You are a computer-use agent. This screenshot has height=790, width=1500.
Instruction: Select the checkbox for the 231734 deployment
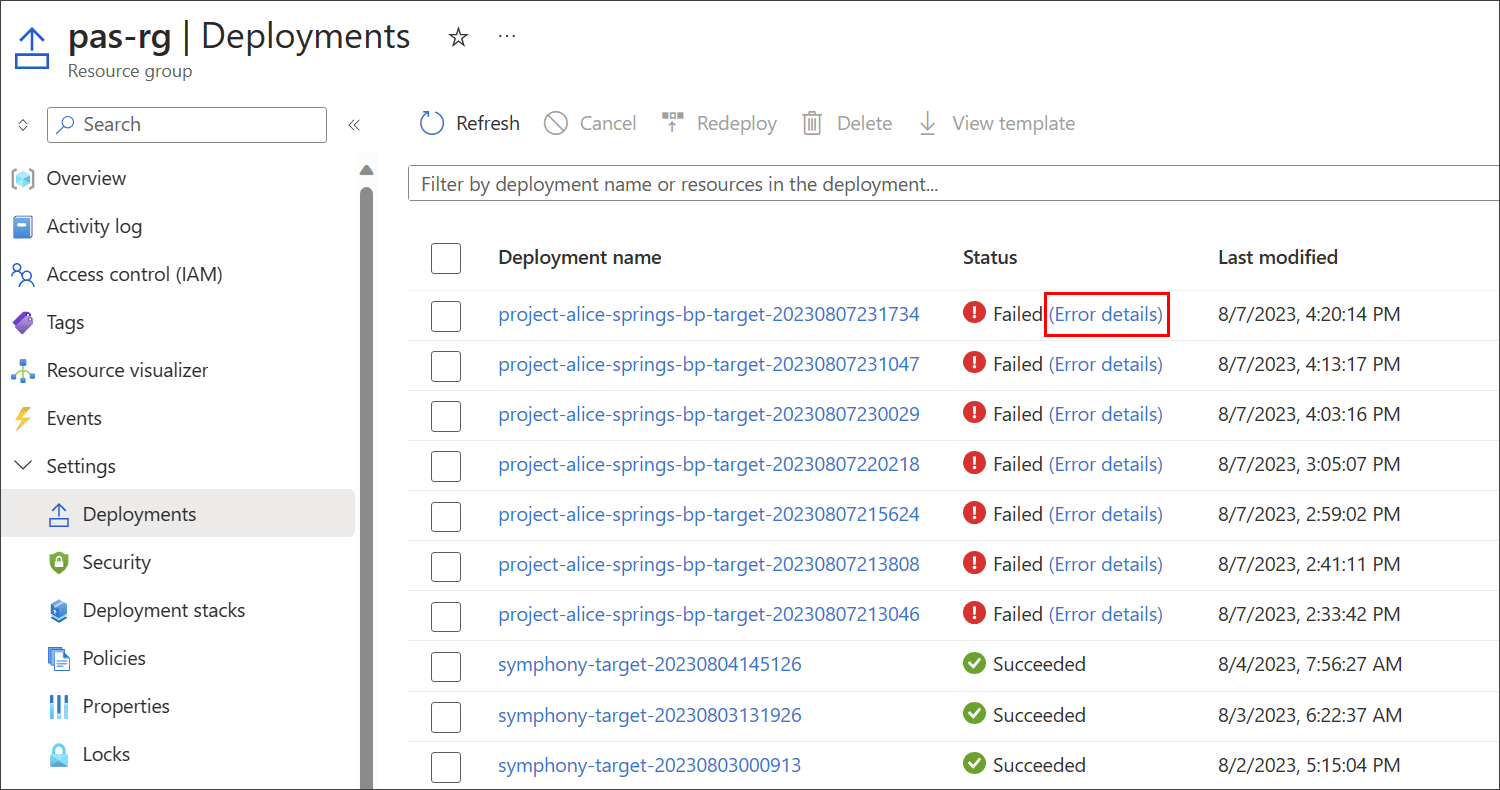pyautogui.click(x=446, y=314)
